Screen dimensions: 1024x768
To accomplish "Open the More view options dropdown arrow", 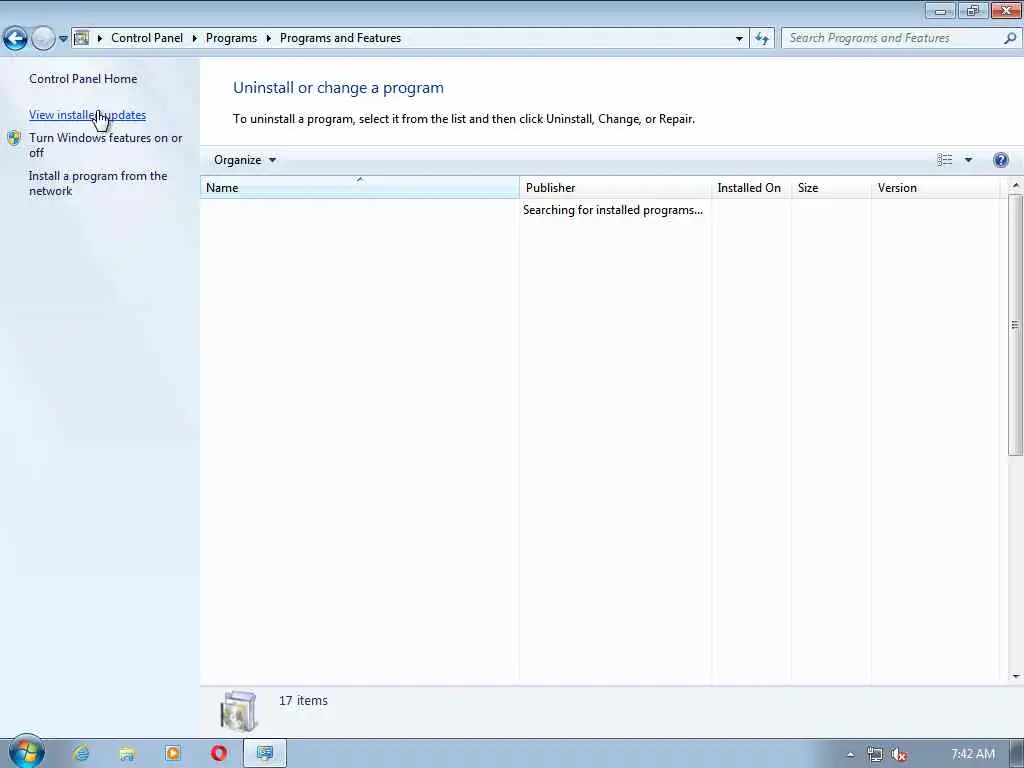I will (968, 160).
